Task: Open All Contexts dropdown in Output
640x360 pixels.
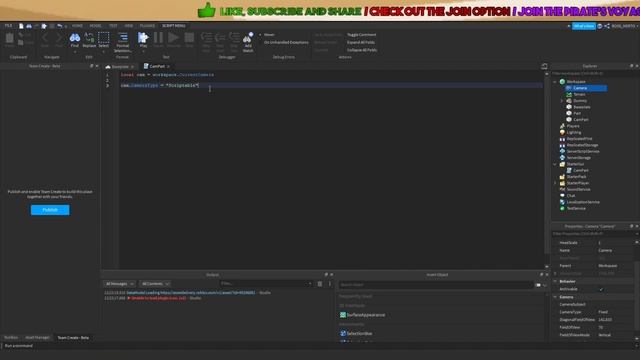Action: coord(155,284)
